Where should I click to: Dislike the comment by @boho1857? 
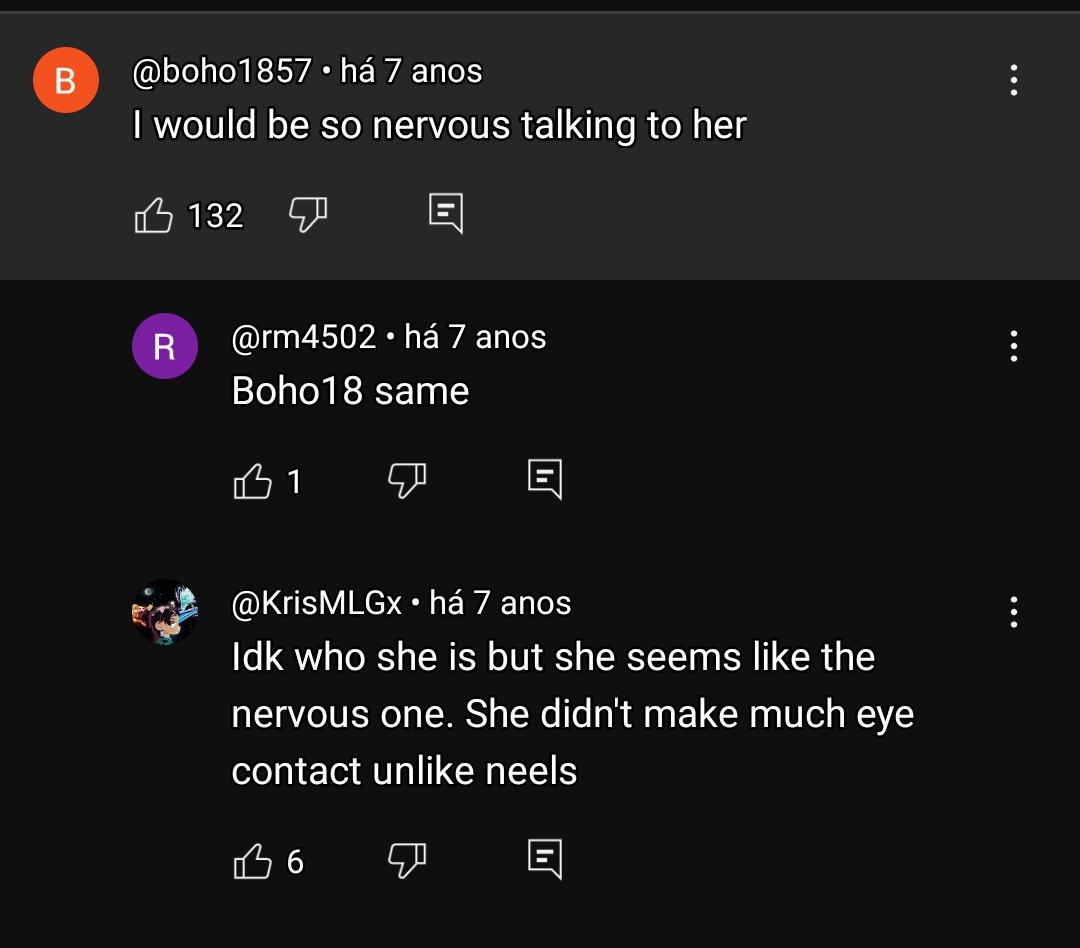pyautogui.click(x=308, y=214)
